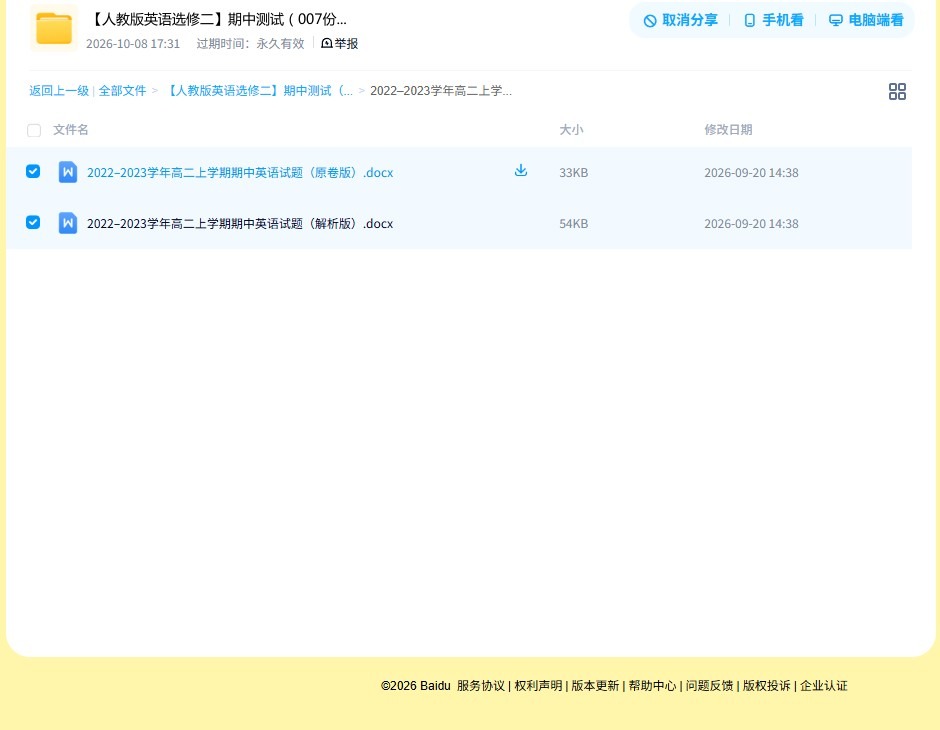The width and height of the screenshot is (940, 730).
Task: Open the view on phone option
Action: click(773, 20)
